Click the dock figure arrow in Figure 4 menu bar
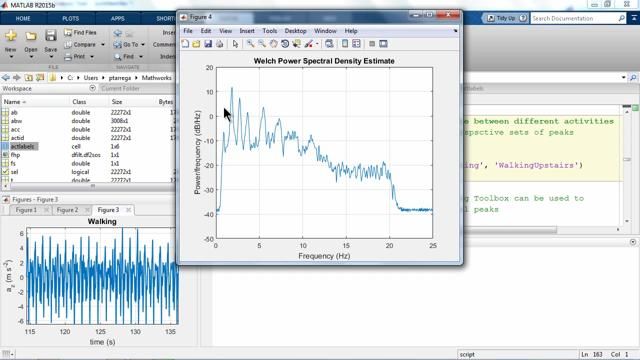This screenshot has width=640, height=360. click(456, 31)
